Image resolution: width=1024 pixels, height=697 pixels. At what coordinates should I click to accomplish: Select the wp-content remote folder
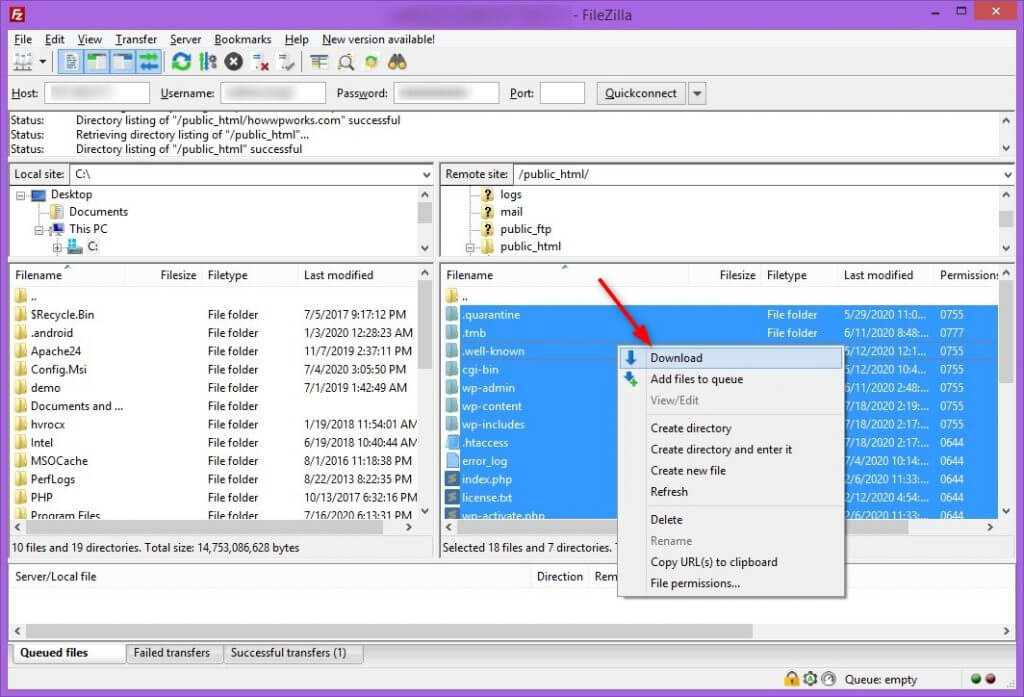492,406
